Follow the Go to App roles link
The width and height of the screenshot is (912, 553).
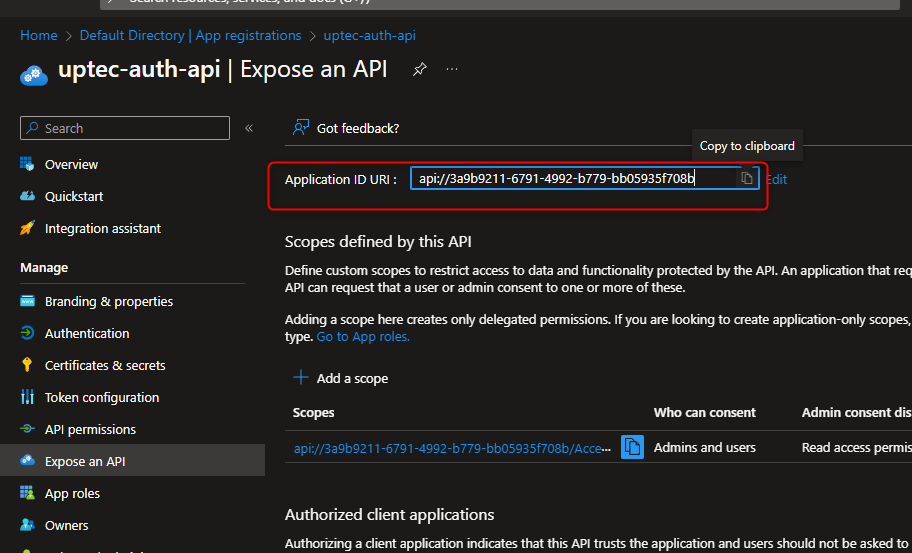(x=363, y=337)
